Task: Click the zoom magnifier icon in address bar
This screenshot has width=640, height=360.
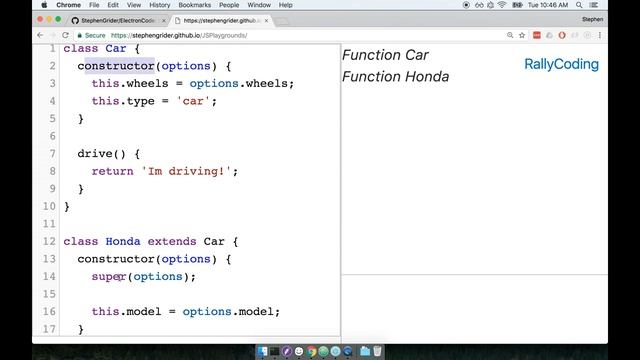Action: (510, 35)
